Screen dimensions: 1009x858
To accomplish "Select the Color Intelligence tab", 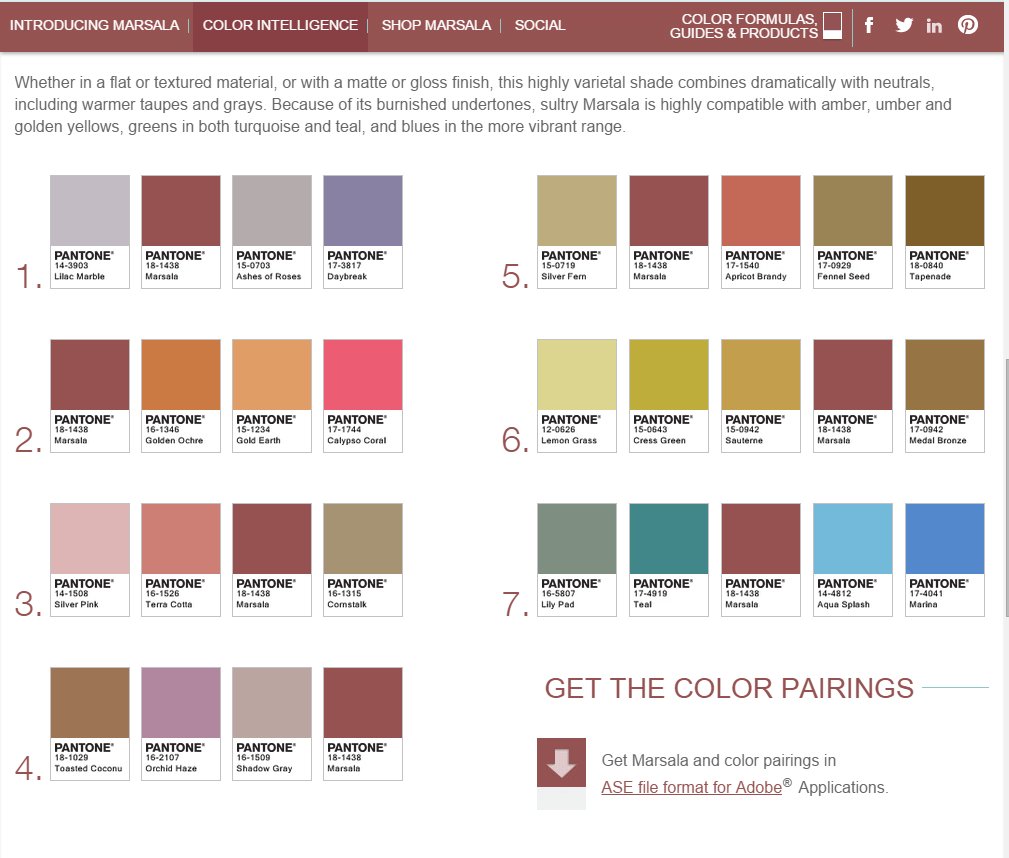I will (280, 25).
